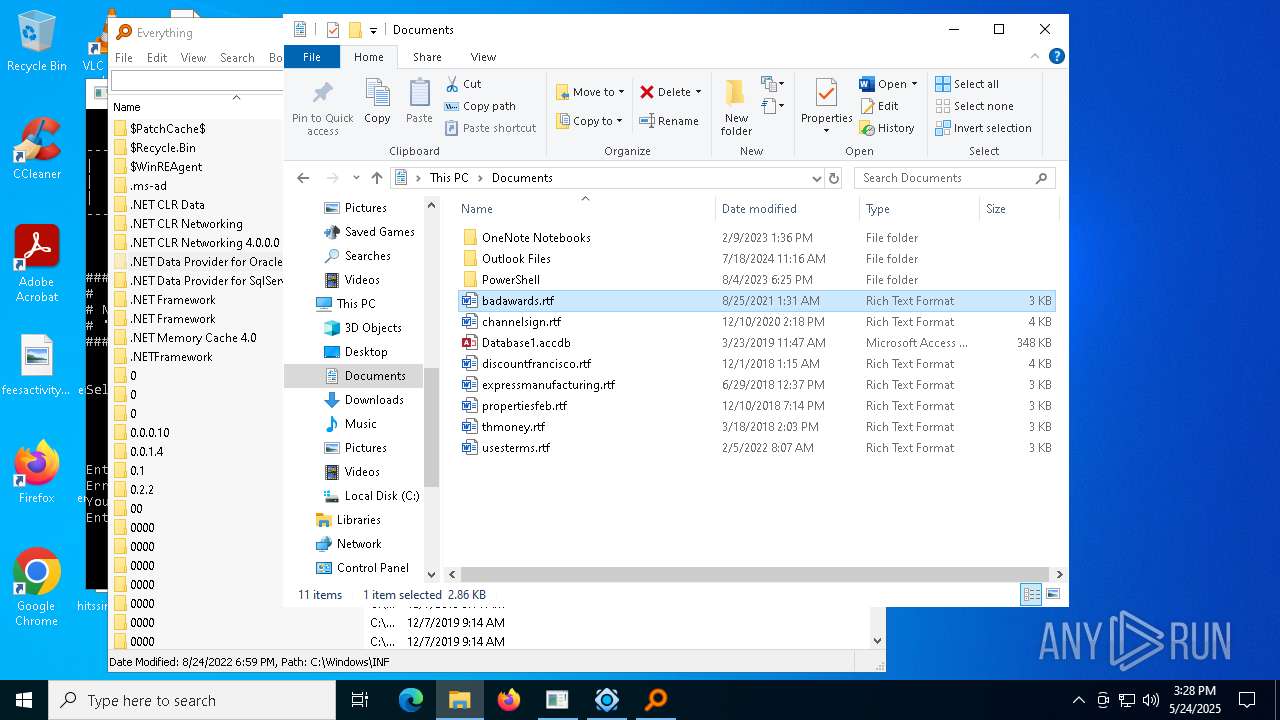Click Type here to search box

pyautogui.click(x=192, y=700)
